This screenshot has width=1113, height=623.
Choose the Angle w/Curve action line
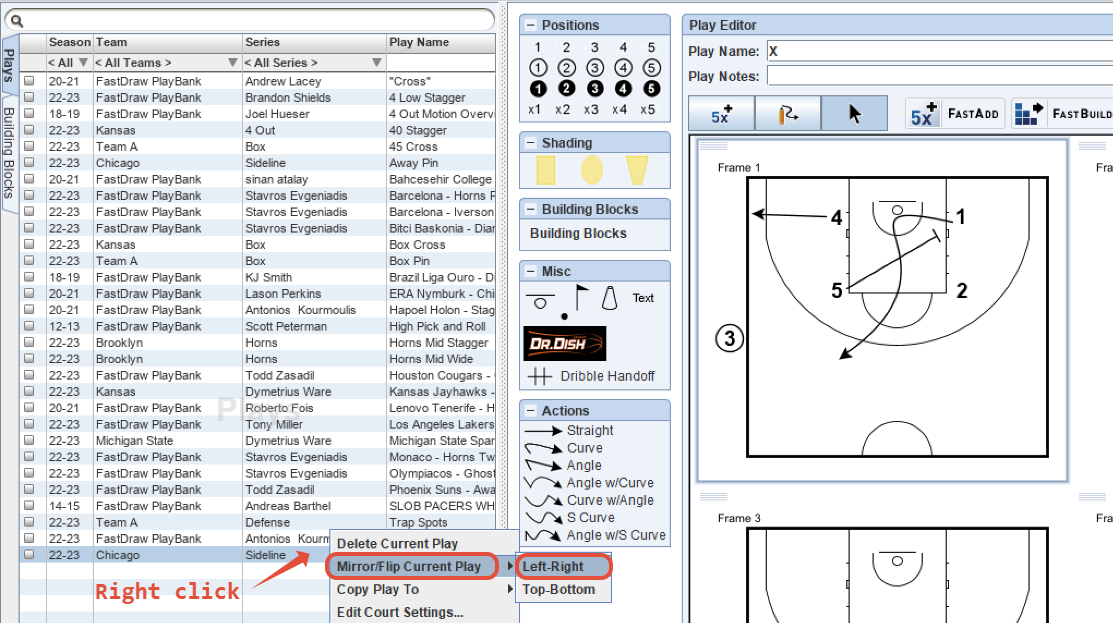pos(588,483)
